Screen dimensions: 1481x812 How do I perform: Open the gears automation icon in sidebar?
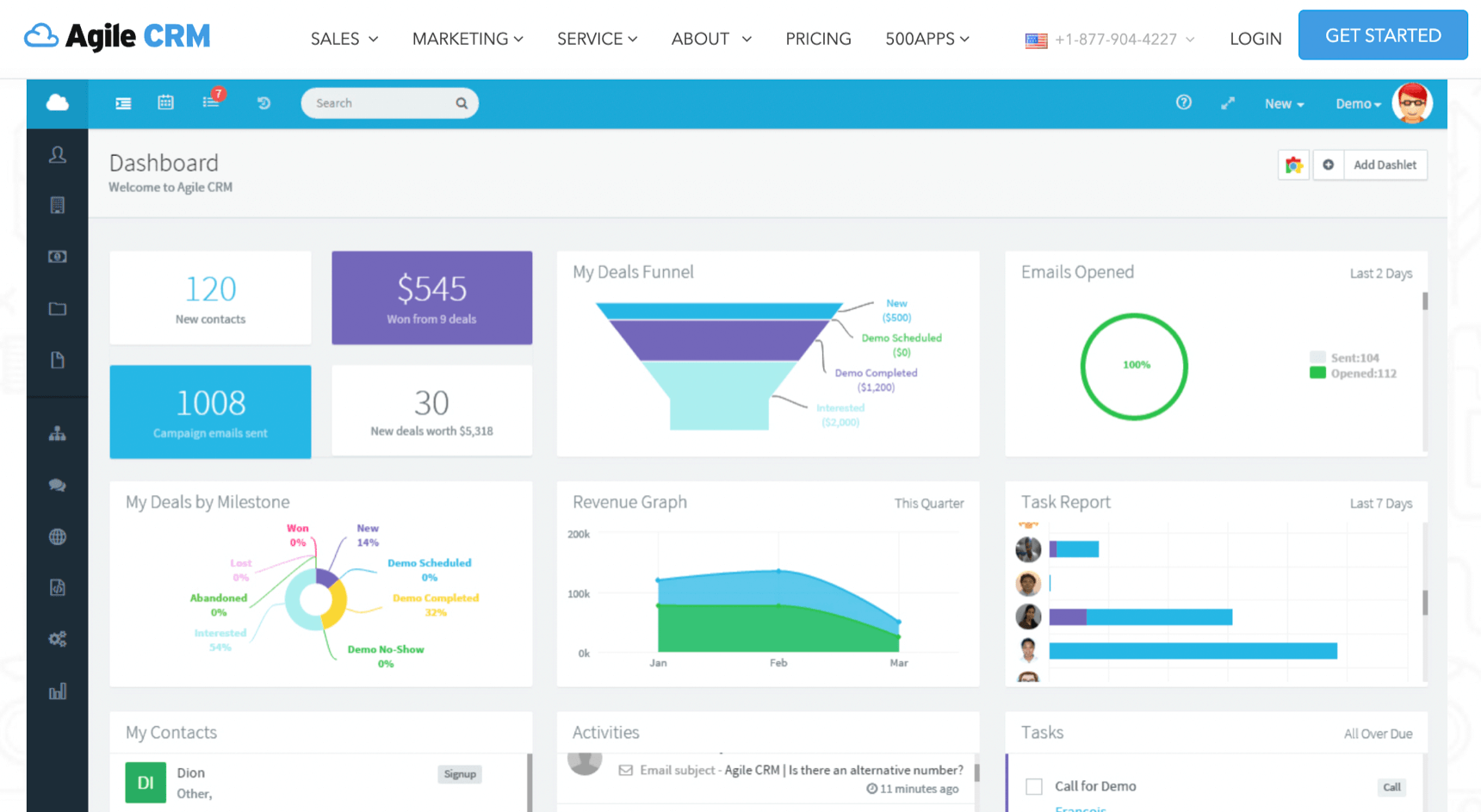(x=58, y=639)
